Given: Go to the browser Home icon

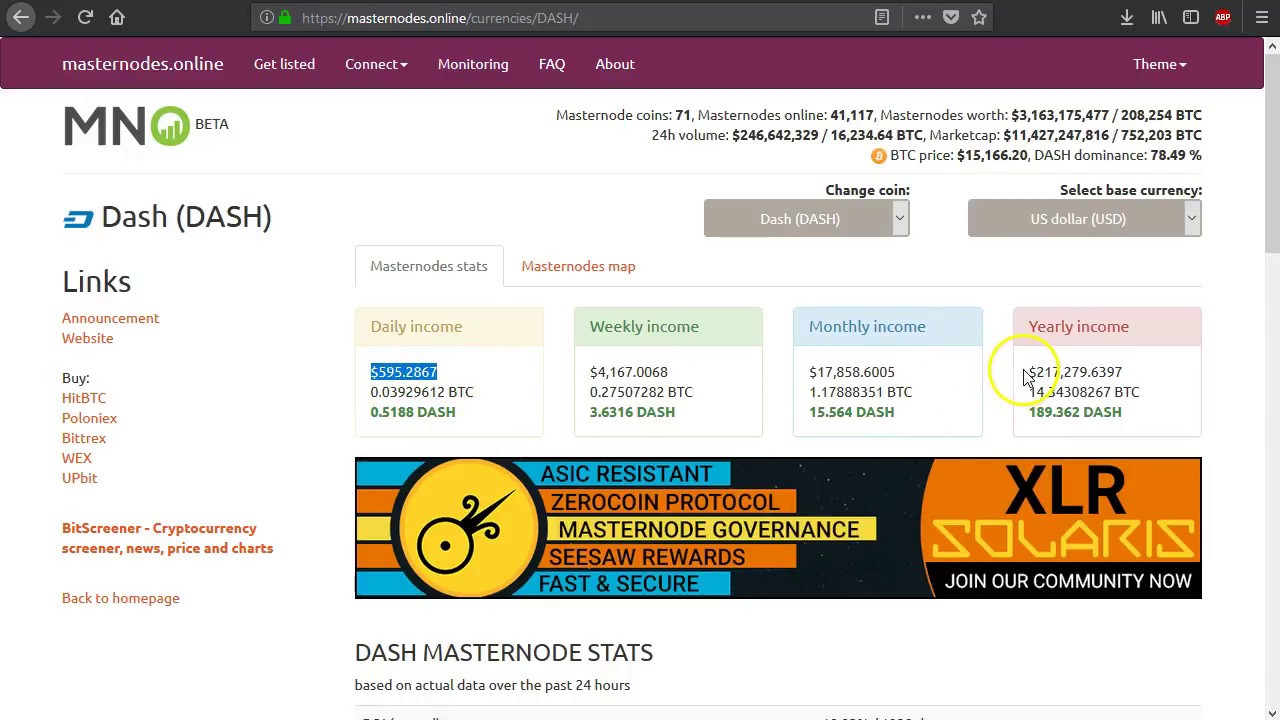Looking at the screenshot, I should coord(117,17).
